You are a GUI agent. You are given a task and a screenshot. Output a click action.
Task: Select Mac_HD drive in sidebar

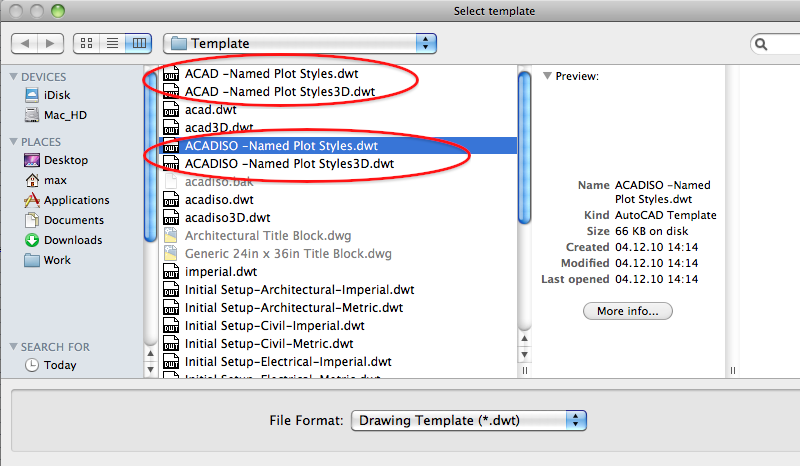pyautogui.click(x=64, y=115)
